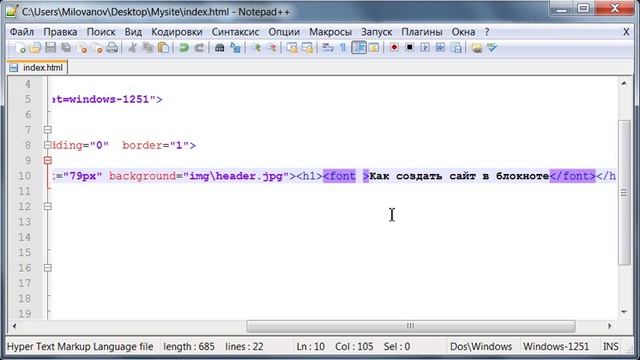Open the Запуск menu
Screen dimensions: 640x360
[376, 32]
